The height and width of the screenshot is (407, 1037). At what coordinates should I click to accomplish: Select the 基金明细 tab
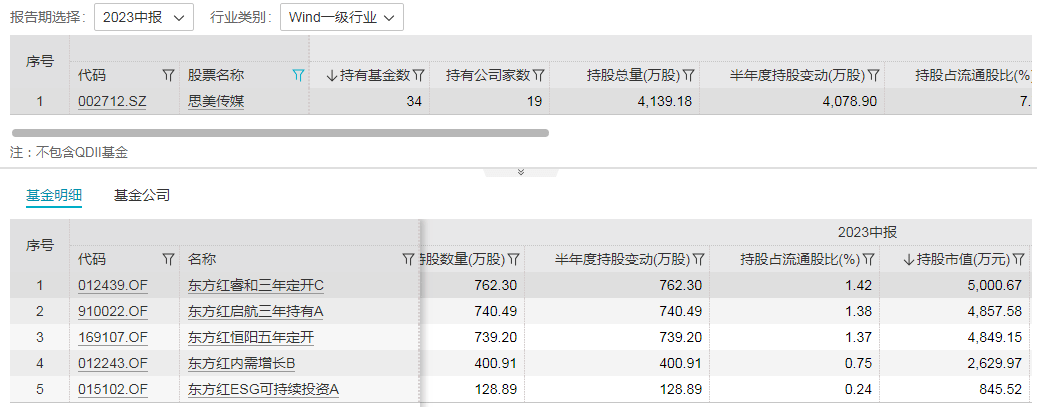coord(54,195)
